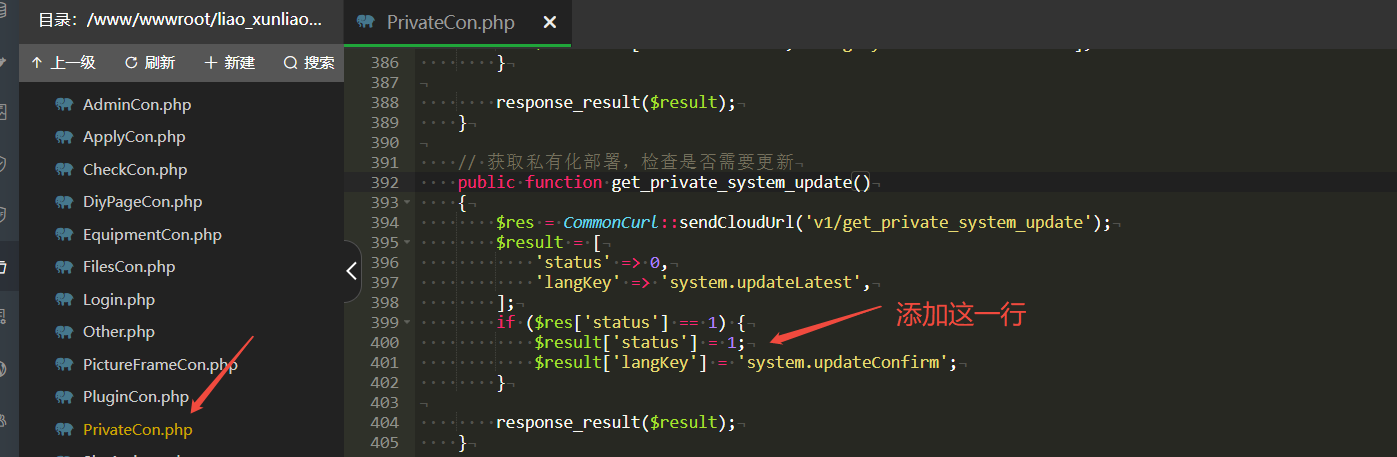1397x457 pixels.
Task: Fold the code block at line 393
Action: click(406, 202)
